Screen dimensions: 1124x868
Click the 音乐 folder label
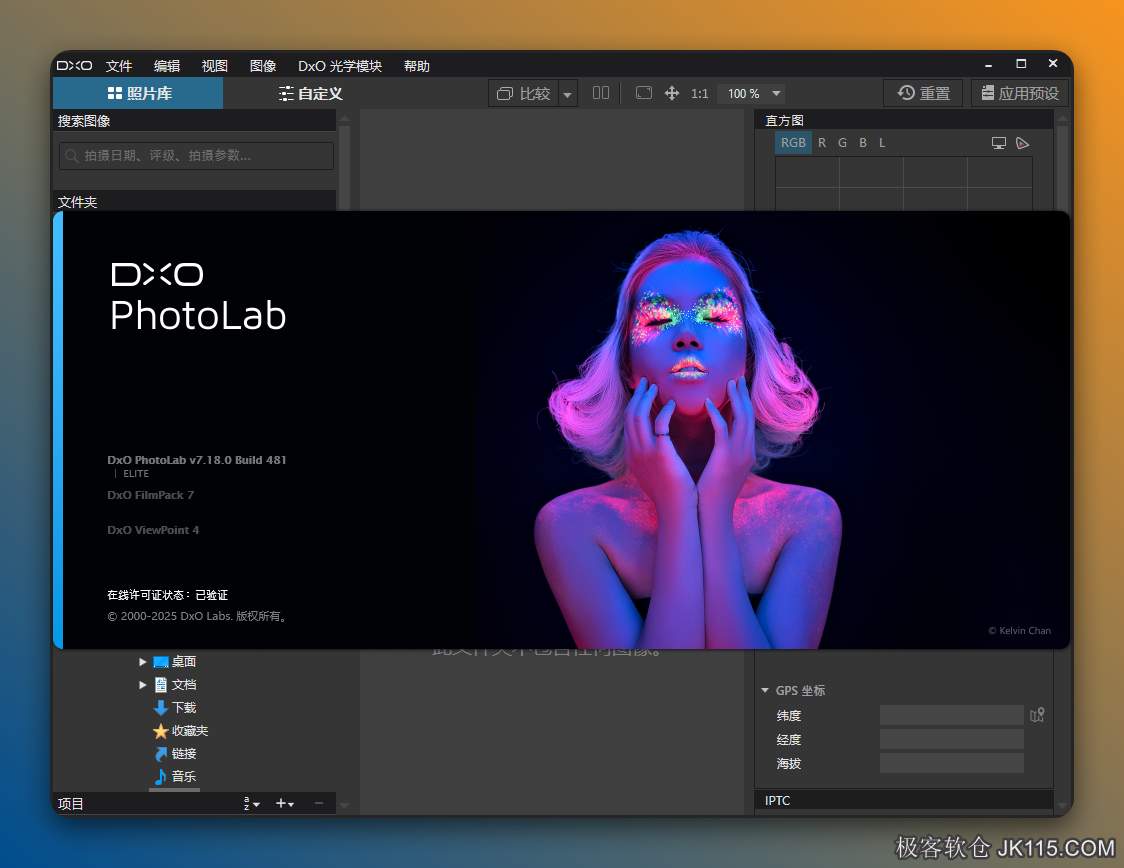point(184,776)
